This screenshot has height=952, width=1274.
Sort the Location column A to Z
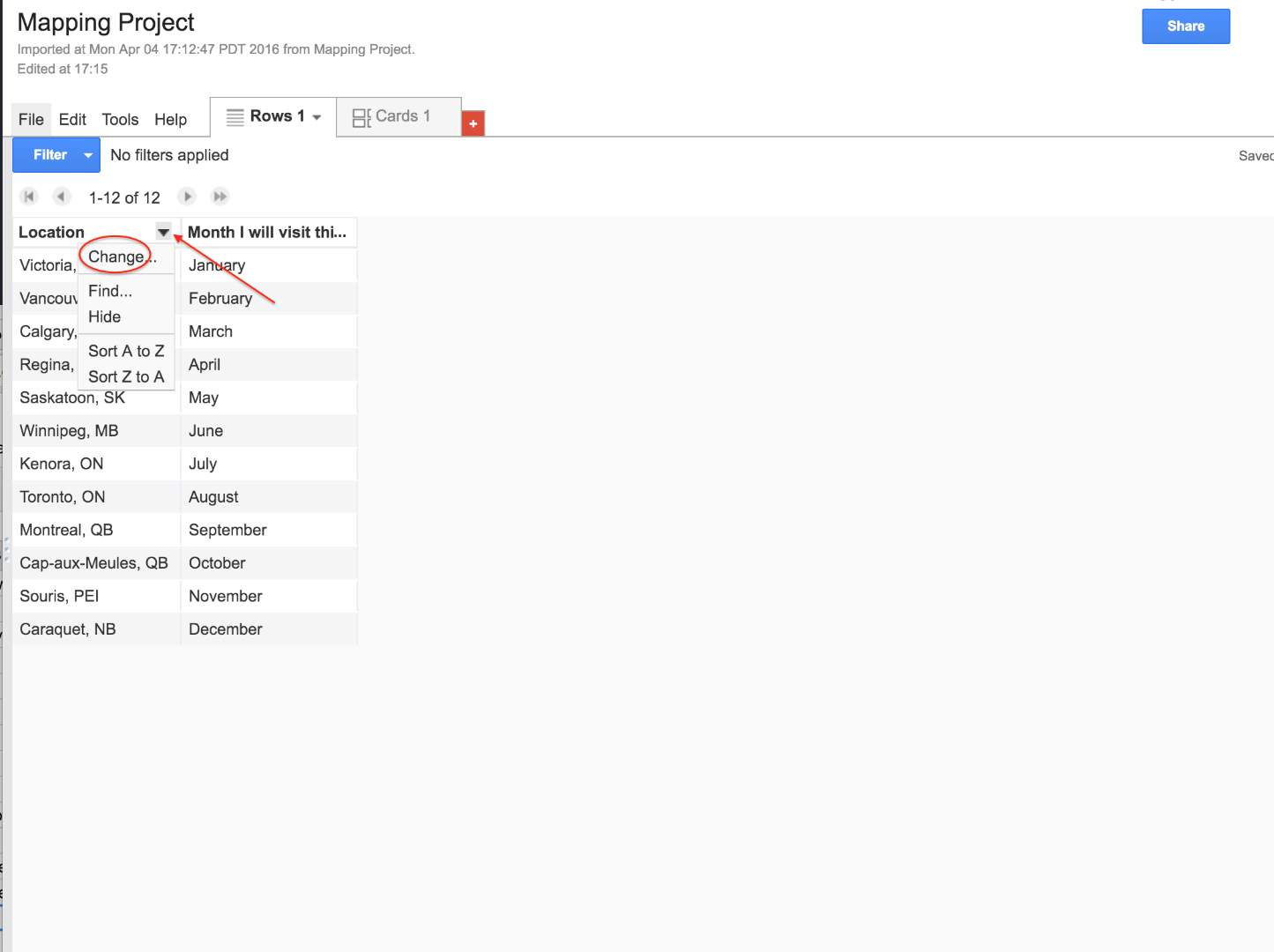coord(125,350)
